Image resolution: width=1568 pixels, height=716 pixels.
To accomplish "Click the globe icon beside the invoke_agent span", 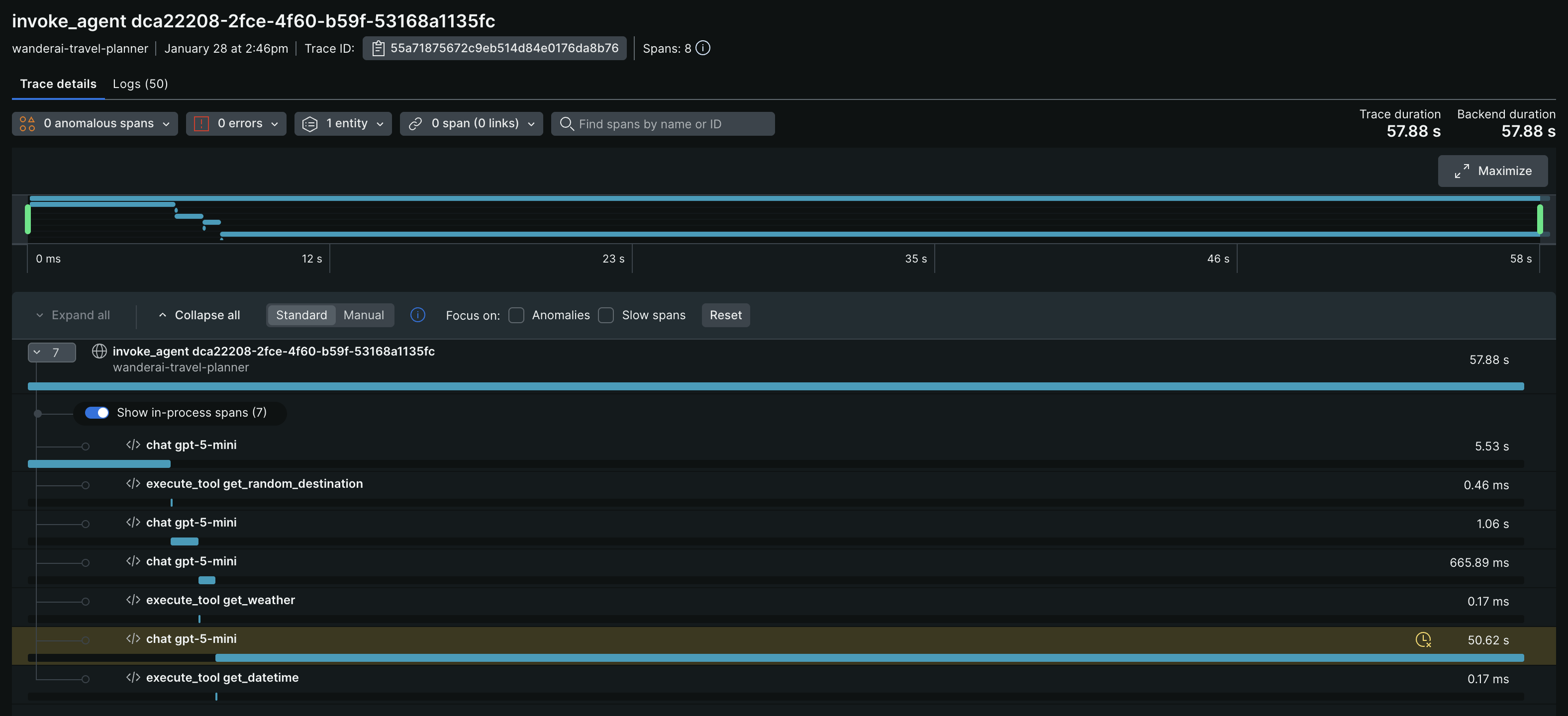I will coord(99,351).
